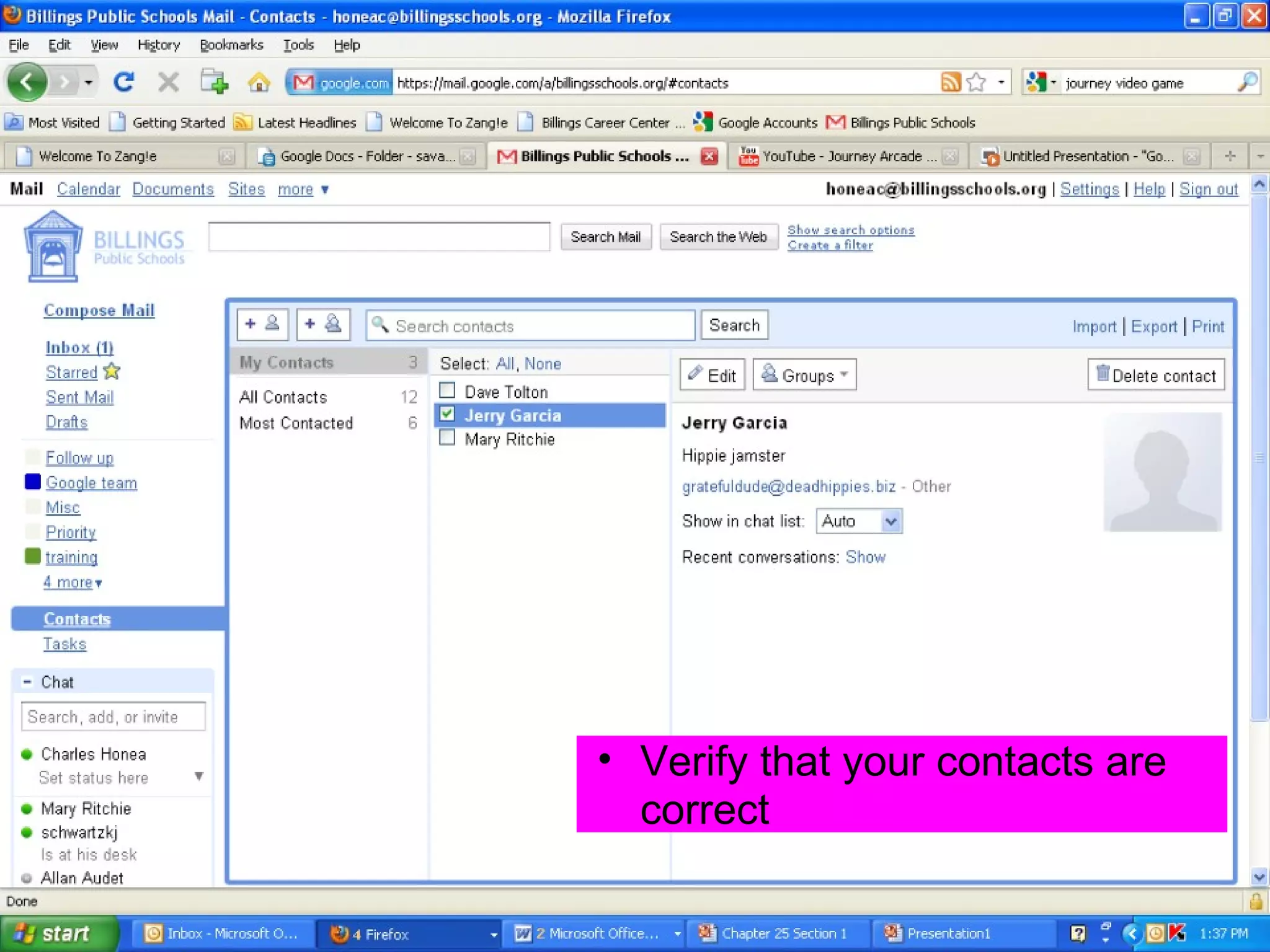This screenshot has height=952, width=1270.
Task: Check the Dave Tolton contact checkbox
Action: (446, 390)
